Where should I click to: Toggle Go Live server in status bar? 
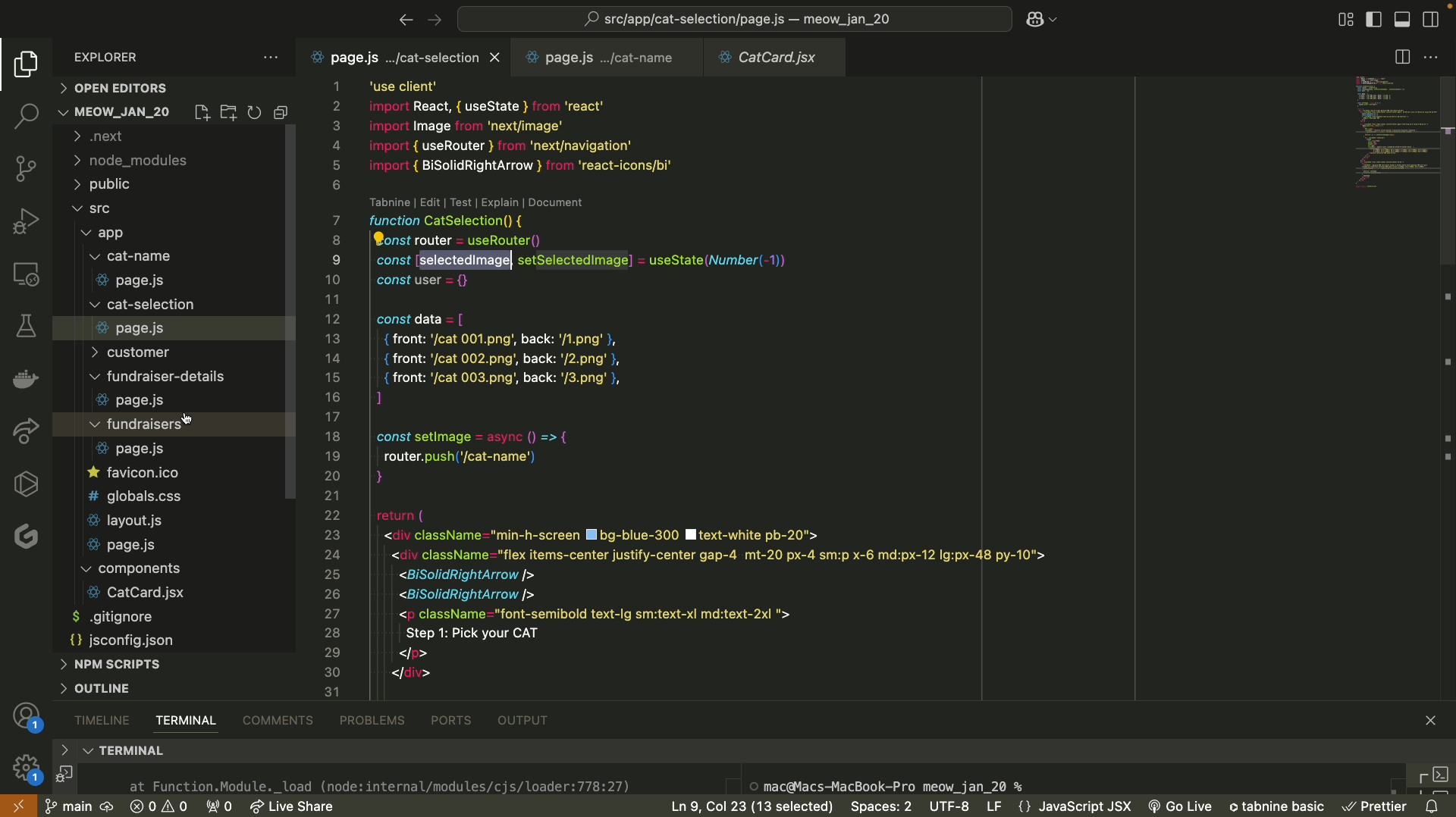pos(1180,806)
